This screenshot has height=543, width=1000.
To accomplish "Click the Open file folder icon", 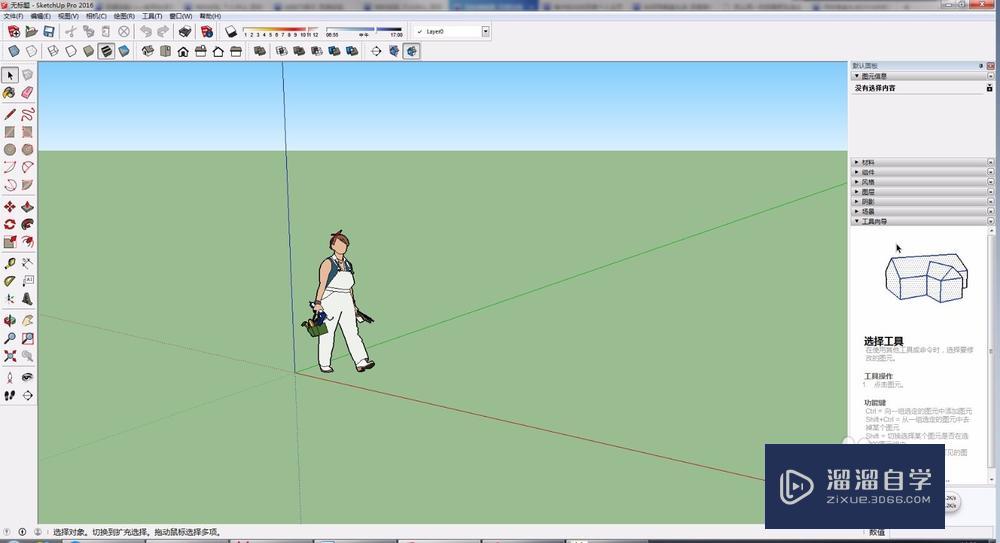I will pyautogui.click(x=31, y=31).
